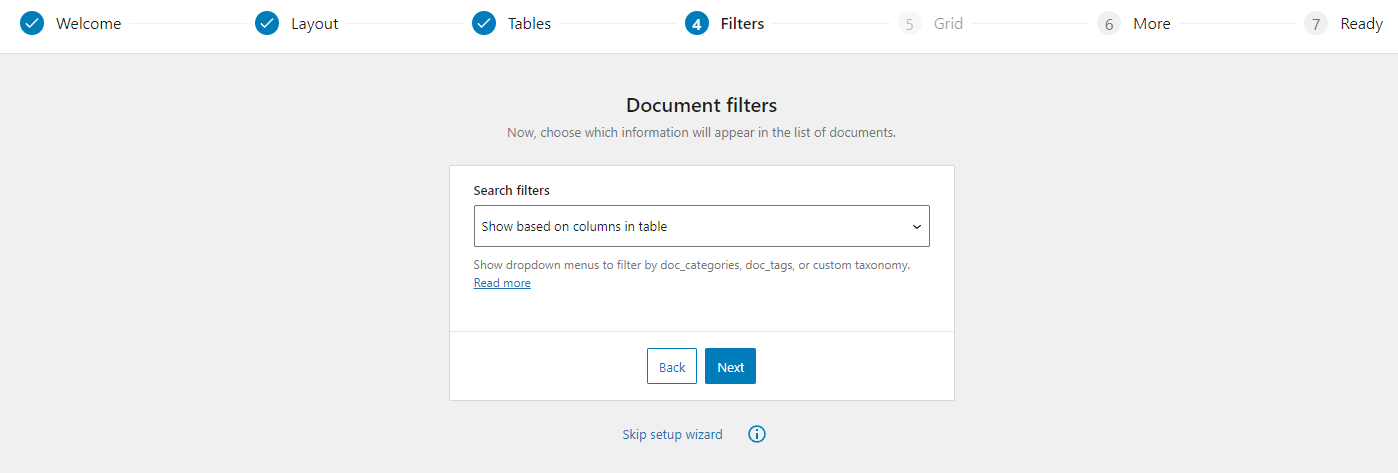Switch to the Tables step label
1398x473 pixels.
pos(529,23)
